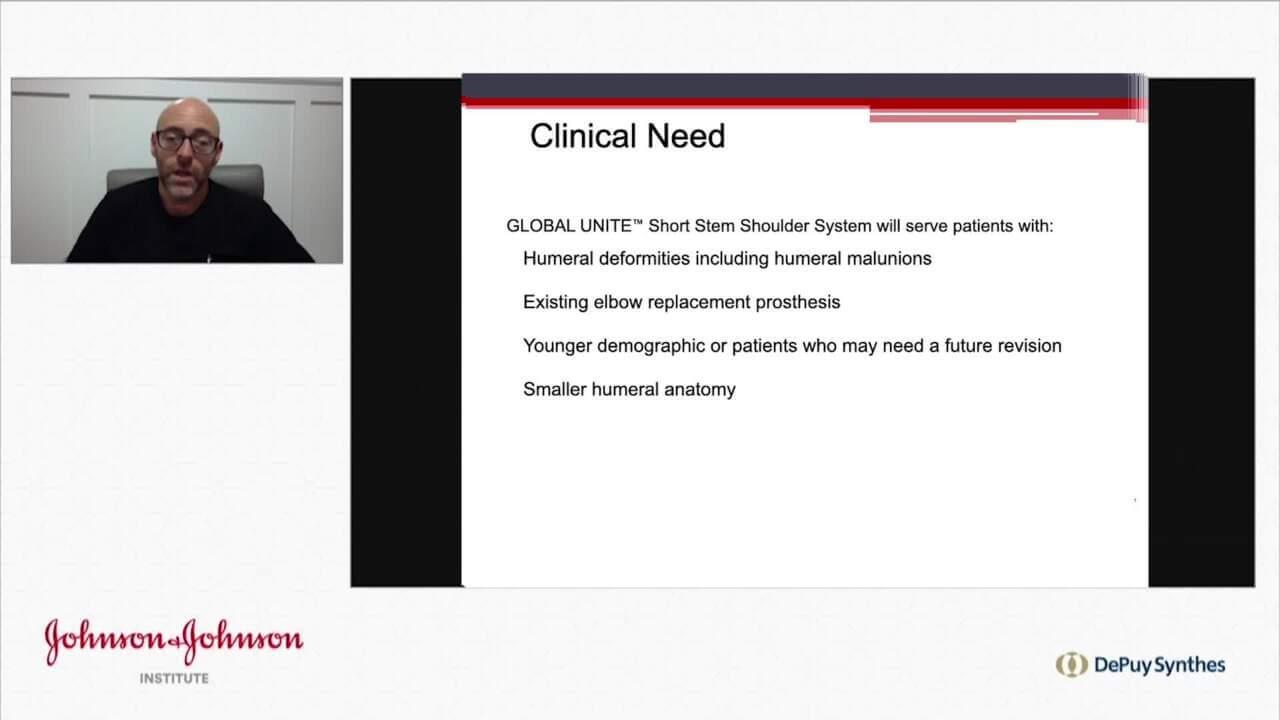Click the INSTITUTE text under the logo
This screenshot has width=1280, height=720.
pyautogui.click(x=176, y=676)
